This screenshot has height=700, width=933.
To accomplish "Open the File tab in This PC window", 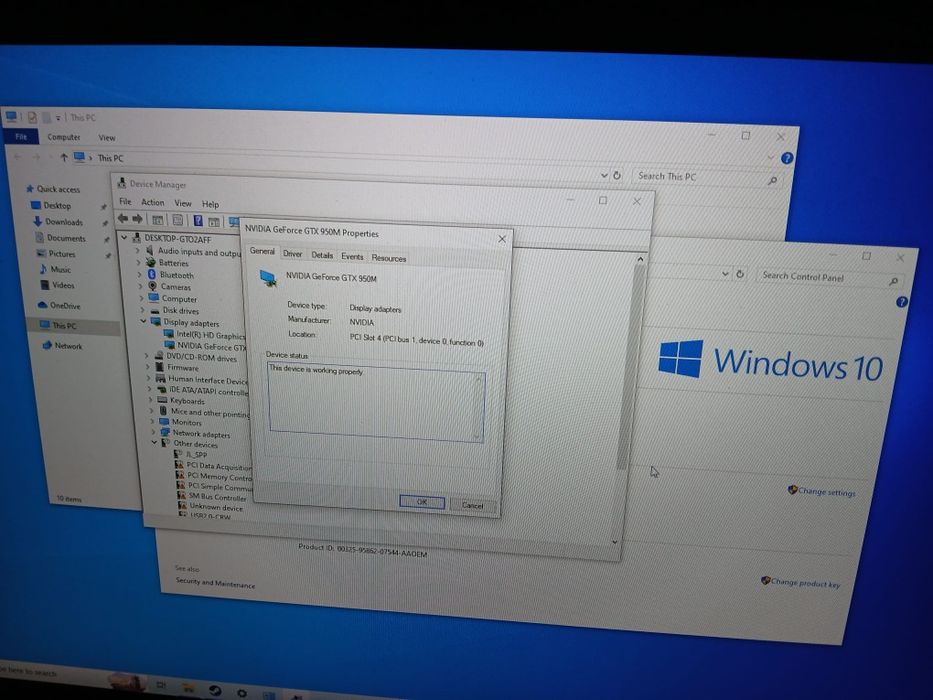I will click(21, 136).
